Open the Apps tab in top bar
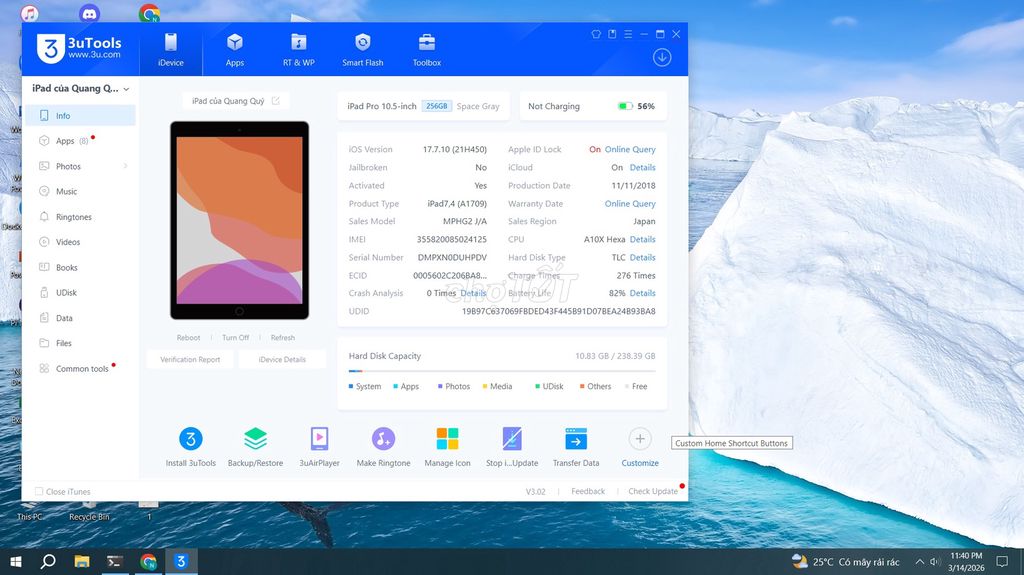The width and height of the screenshot is (1024, 575). (x=234, y=50)
